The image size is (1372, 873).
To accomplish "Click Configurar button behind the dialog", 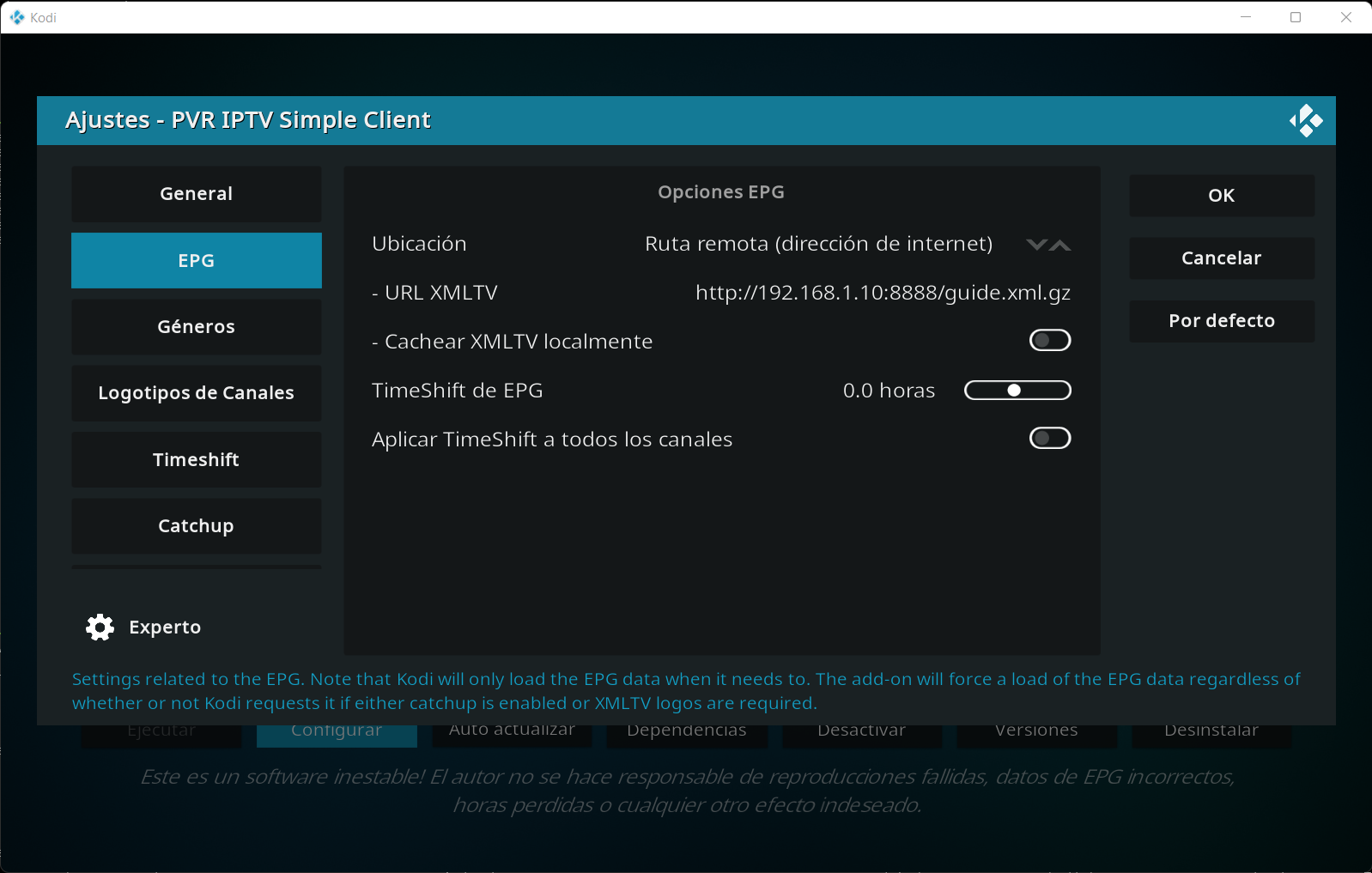I will pyautogui.click(x=337, y=734).
